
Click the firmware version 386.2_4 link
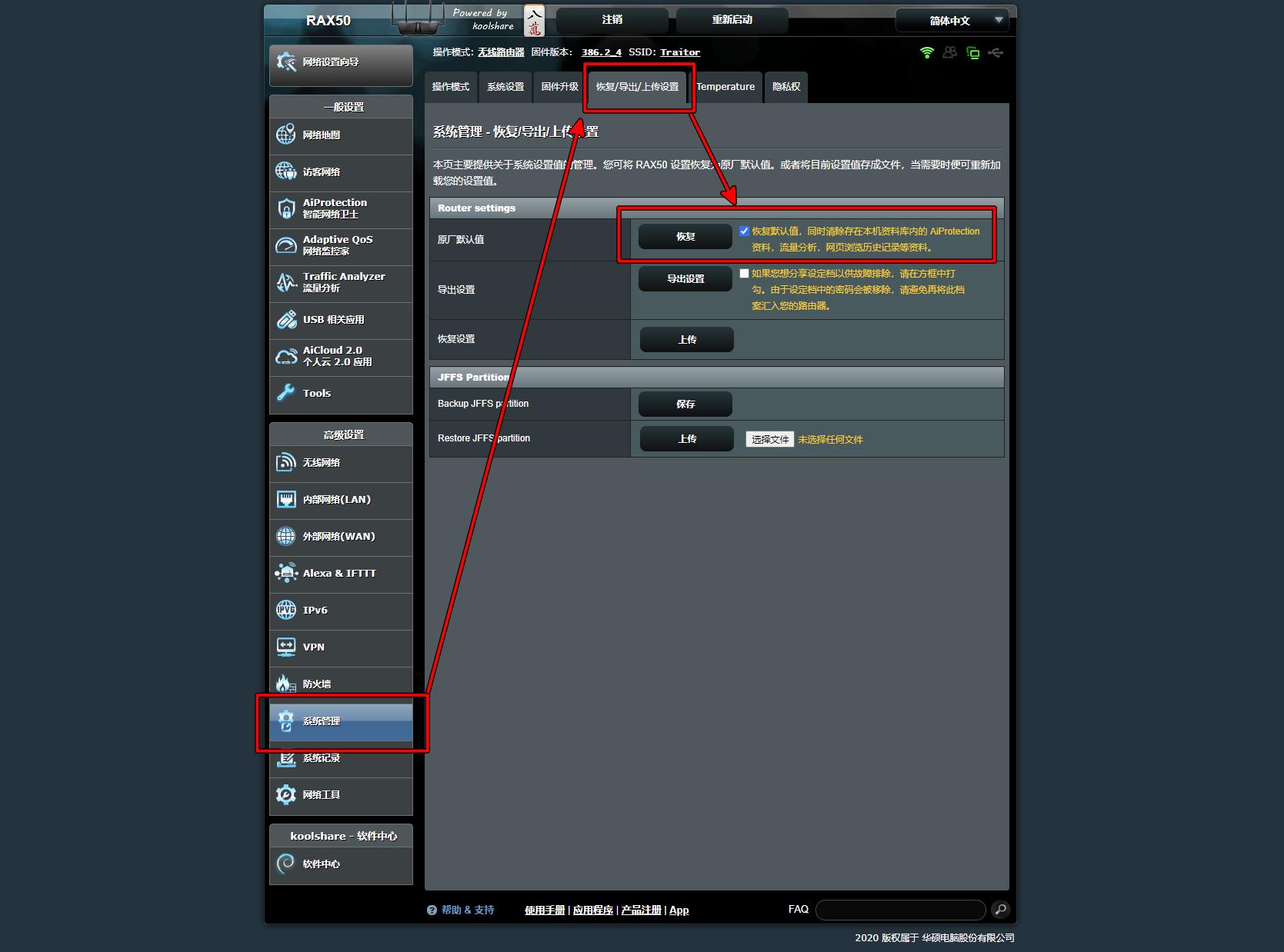601,52
